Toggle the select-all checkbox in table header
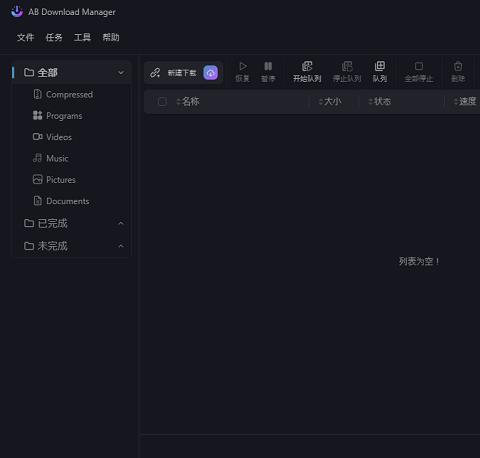 pyautogui.click(x=162, y=101)
